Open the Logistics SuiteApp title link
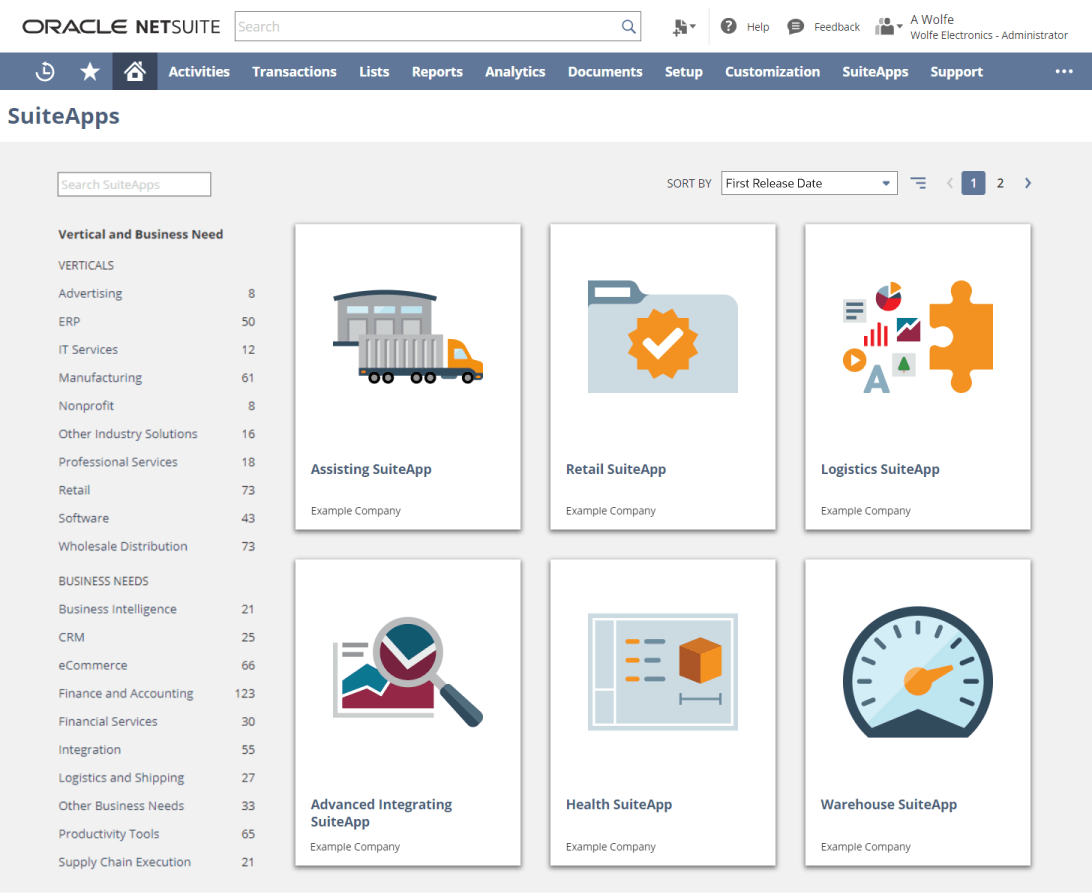The height and width of the screenshot is (893, 1092). [880, 469]
